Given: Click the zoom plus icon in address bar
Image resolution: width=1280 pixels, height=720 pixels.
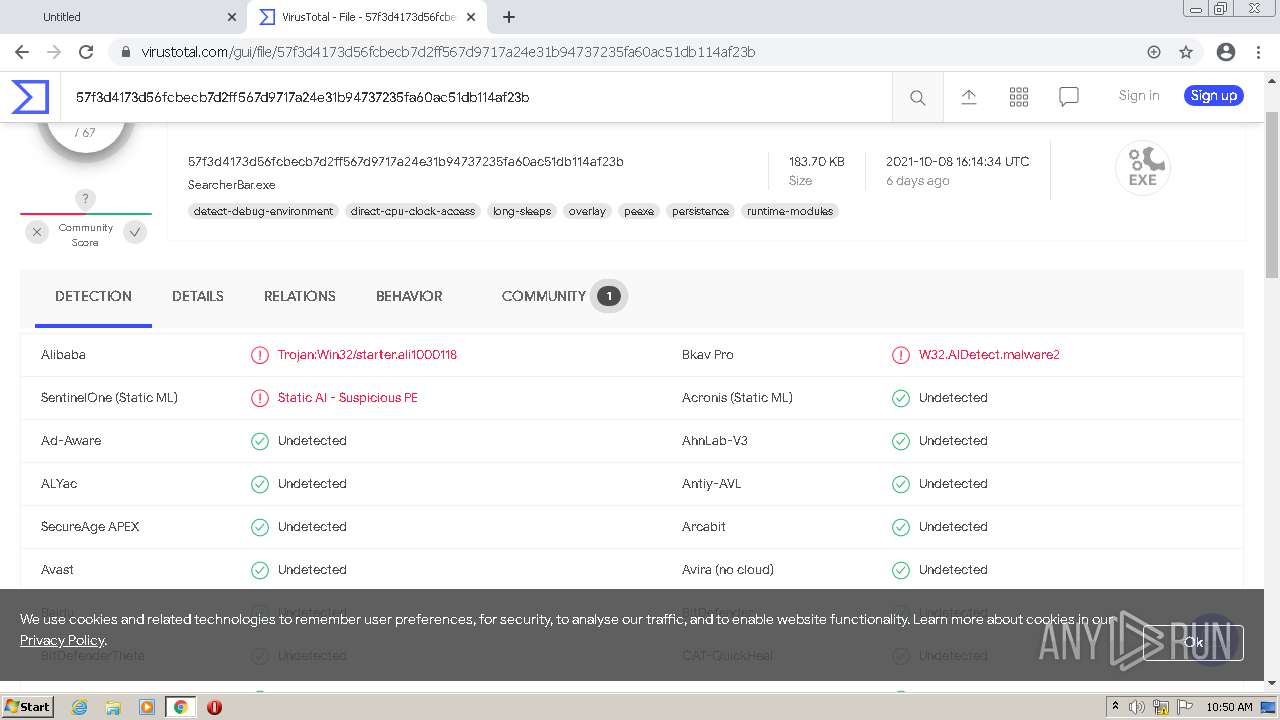Looking at the screenshot, I should click(1154, 52).
